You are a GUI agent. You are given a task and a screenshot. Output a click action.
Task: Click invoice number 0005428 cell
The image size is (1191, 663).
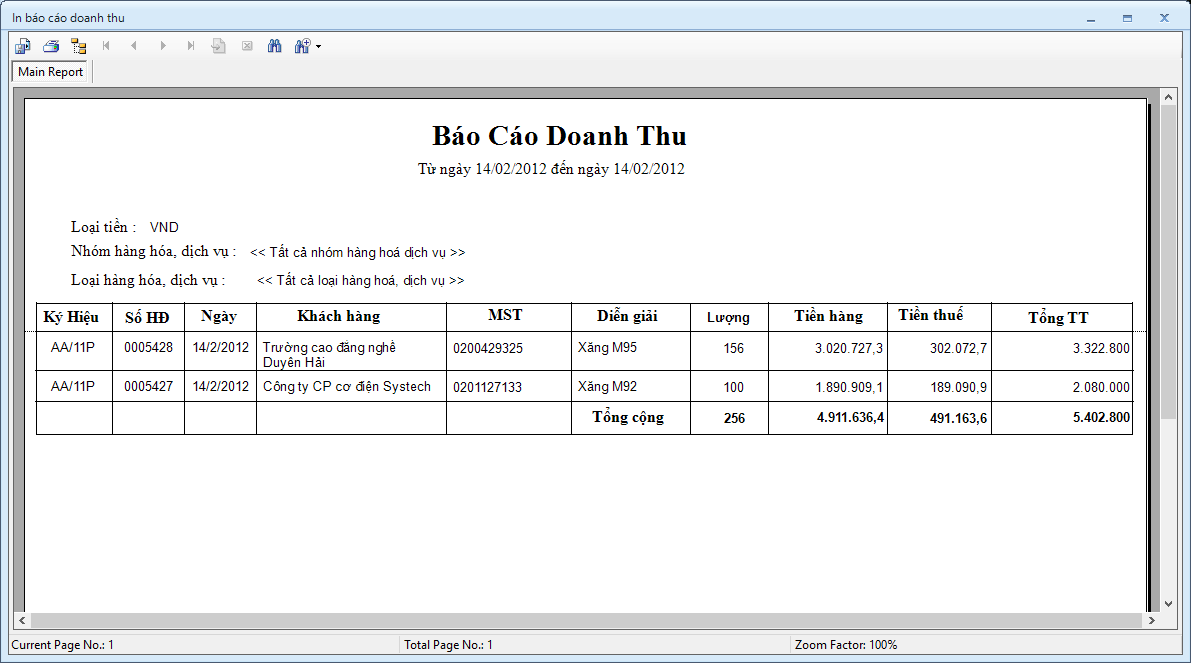pos(148,348)
